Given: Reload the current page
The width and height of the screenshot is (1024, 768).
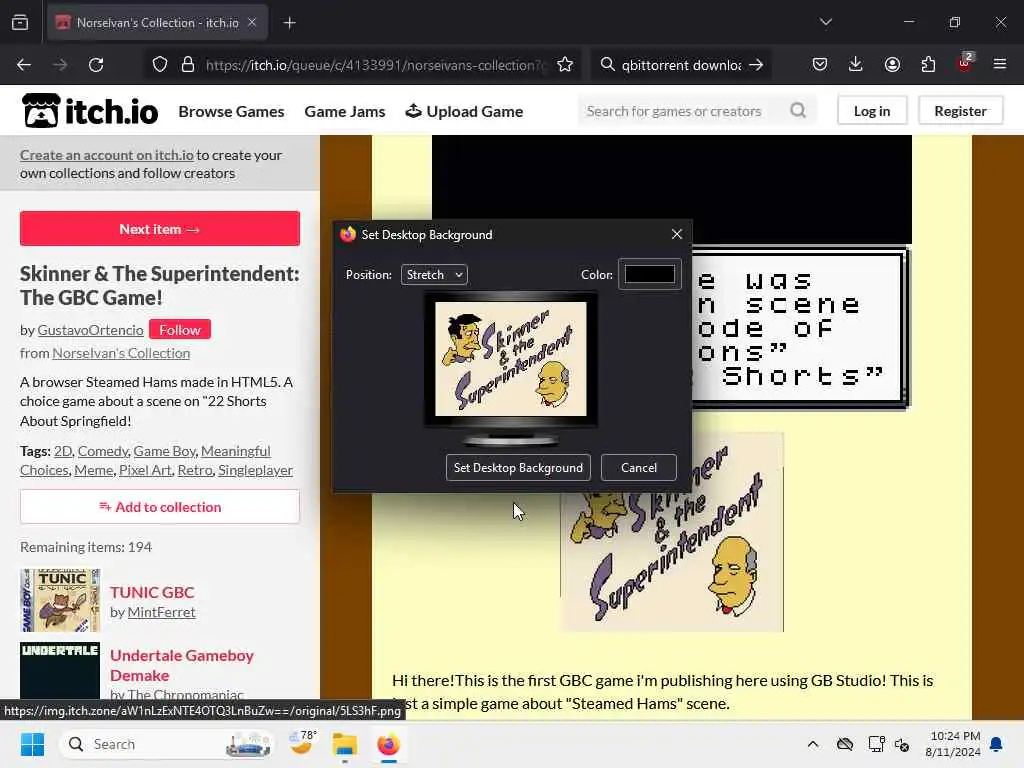Looking at the screenshot, I should [x=96, y=65].
